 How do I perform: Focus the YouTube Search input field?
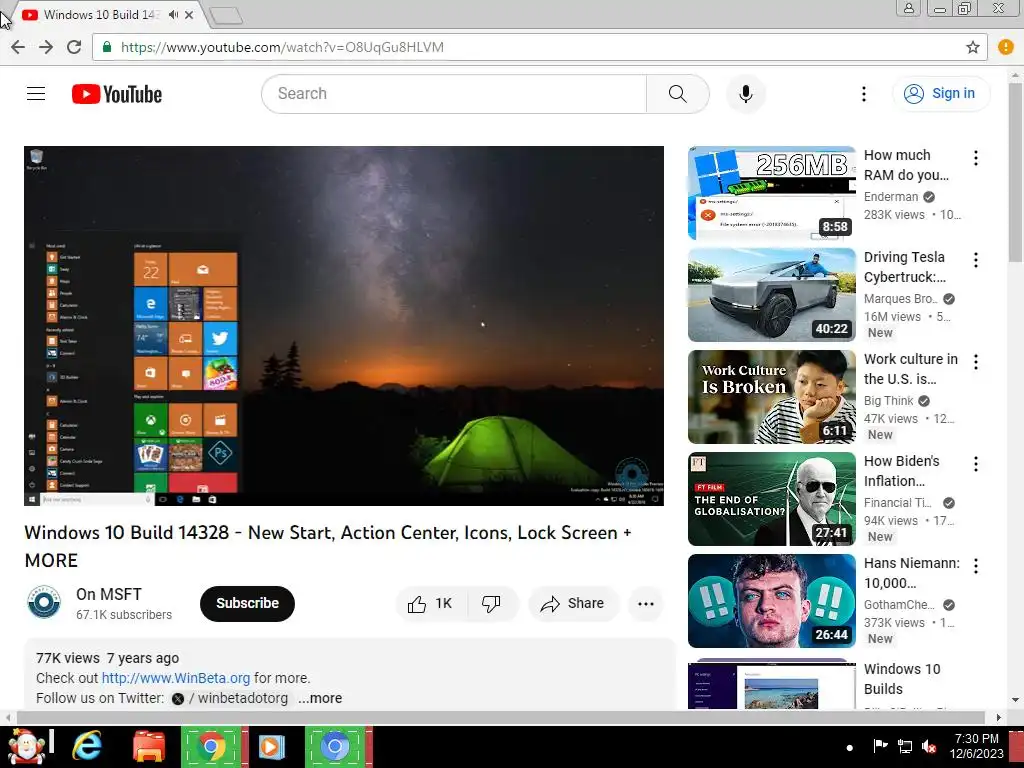[x=454, y=94]
